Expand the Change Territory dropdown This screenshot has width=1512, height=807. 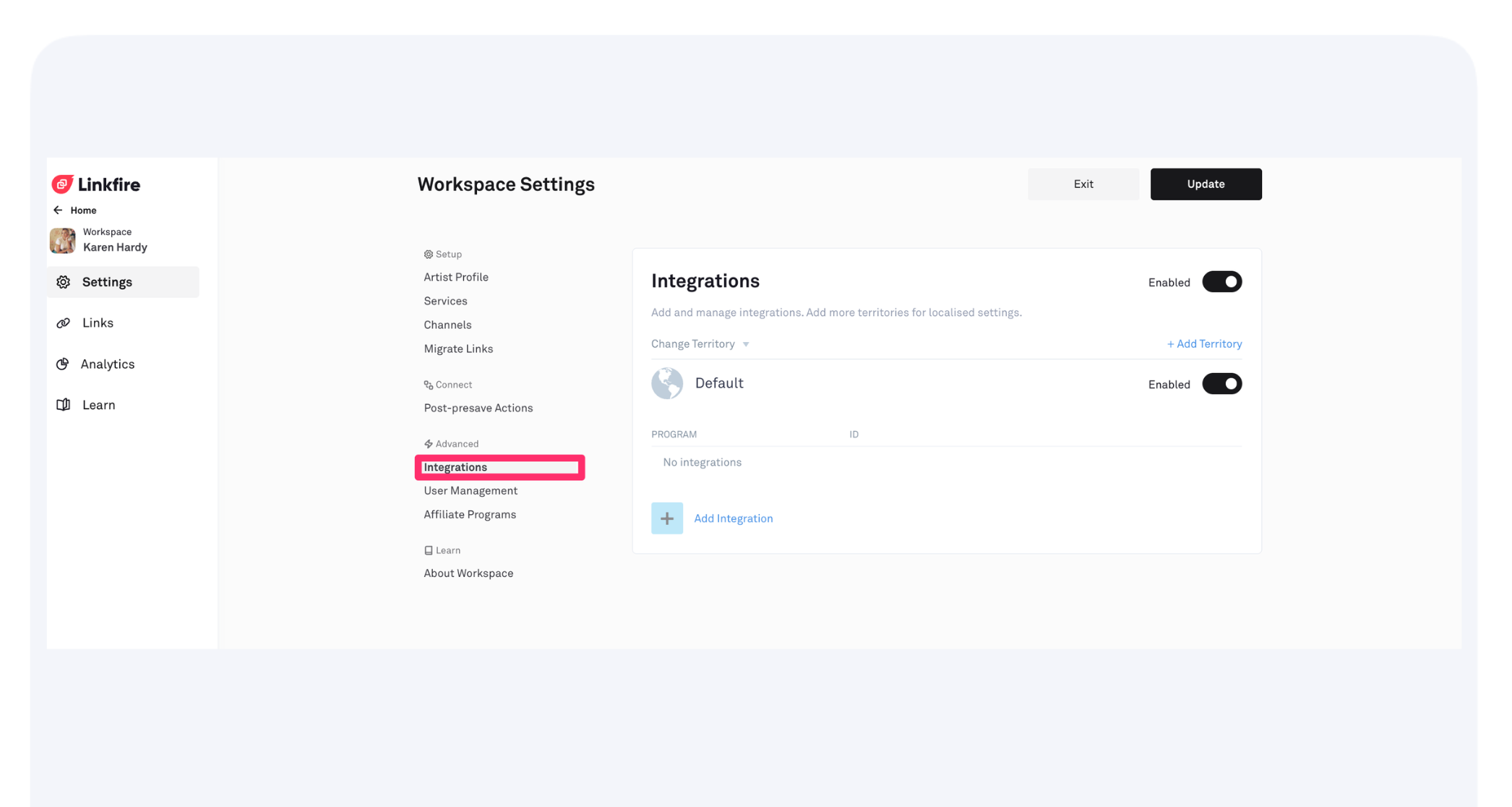tap(700, 344)
